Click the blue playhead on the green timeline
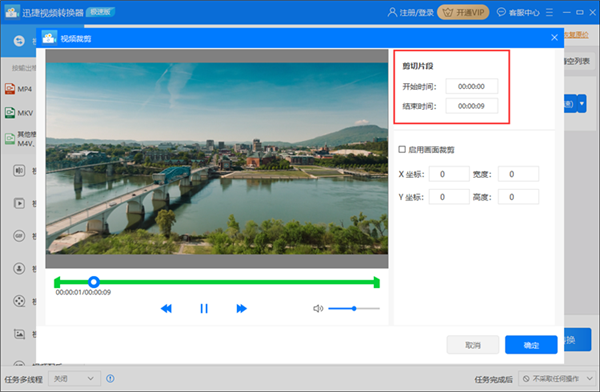Viewport: 600px width, 392px height. click(94, 282)
